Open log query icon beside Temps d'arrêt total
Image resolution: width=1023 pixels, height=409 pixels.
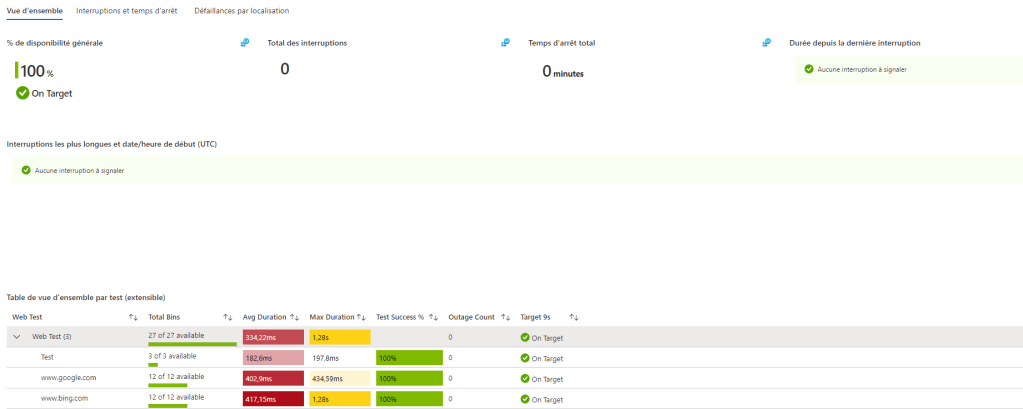[767, 43]
